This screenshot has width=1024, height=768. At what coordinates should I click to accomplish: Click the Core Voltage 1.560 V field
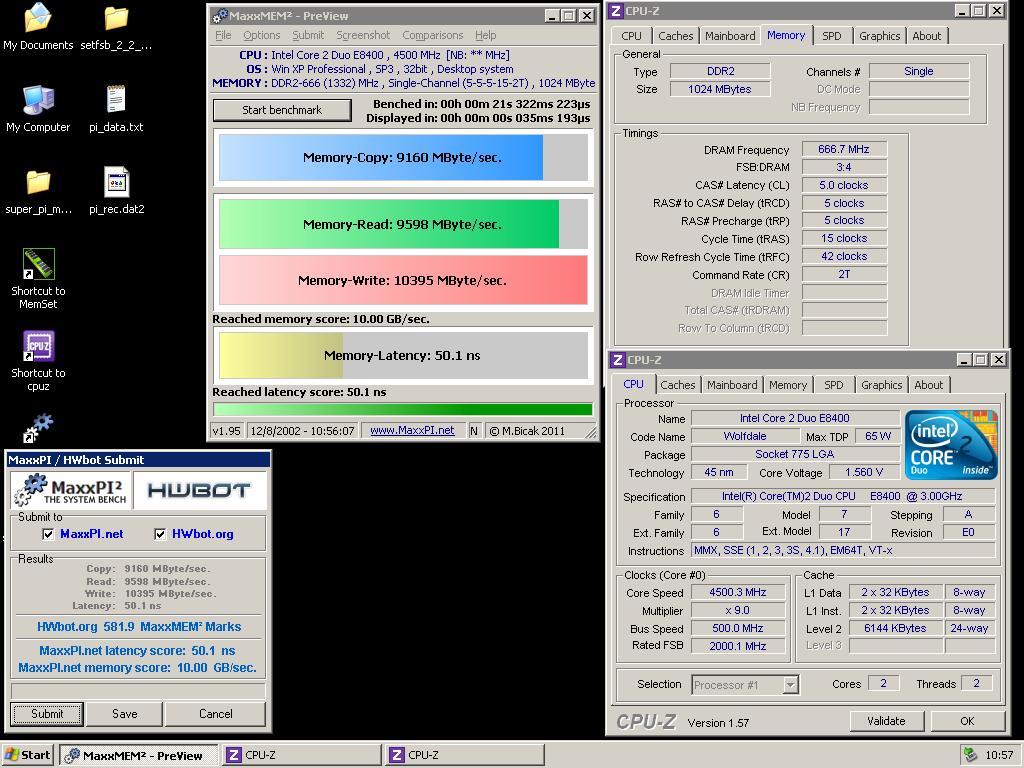[x=864, y=472]
